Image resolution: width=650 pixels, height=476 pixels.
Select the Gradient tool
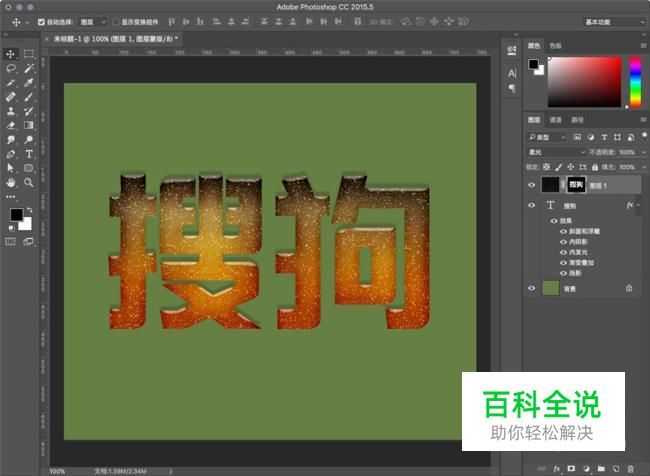pyautogui.click(x=29, y=125)
